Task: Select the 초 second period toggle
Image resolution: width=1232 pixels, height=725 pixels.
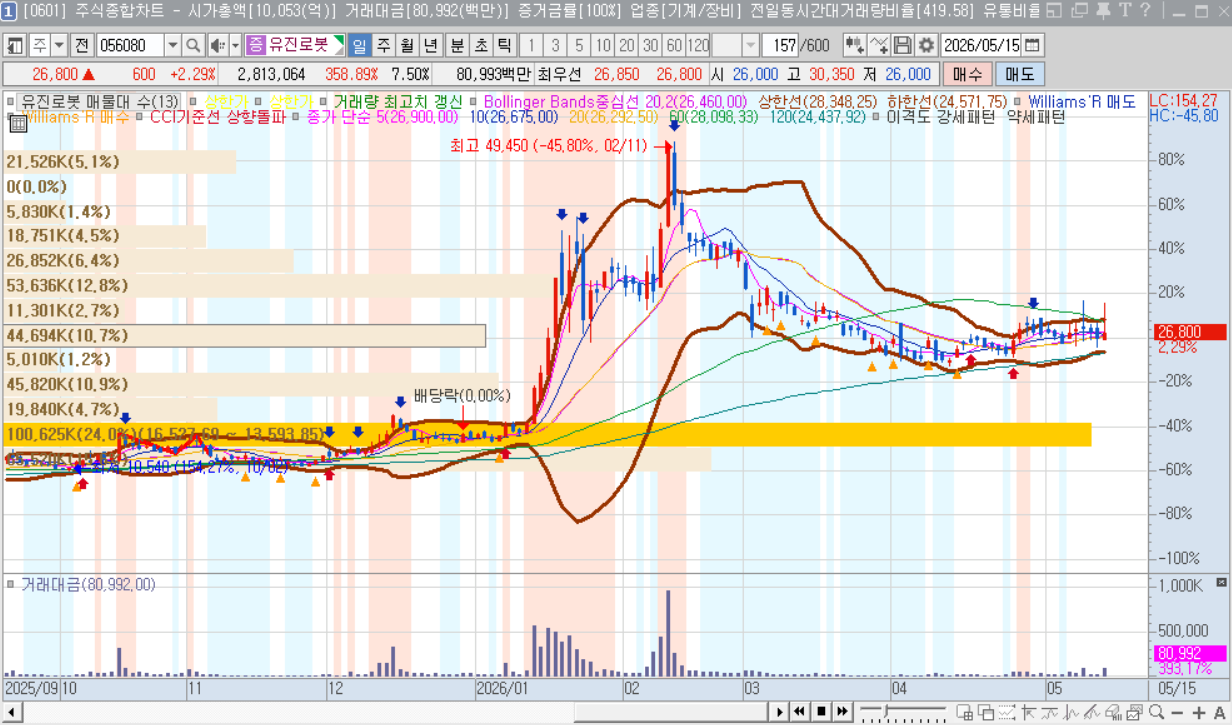Action: point(481,46)
